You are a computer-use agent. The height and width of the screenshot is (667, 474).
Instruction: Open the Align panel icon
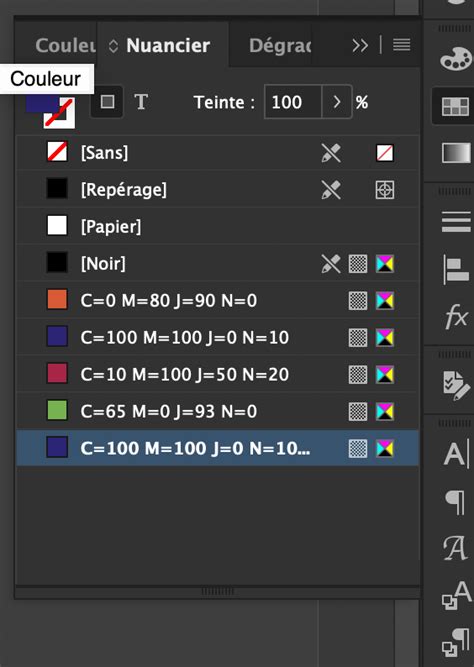[x=456, y=269]
